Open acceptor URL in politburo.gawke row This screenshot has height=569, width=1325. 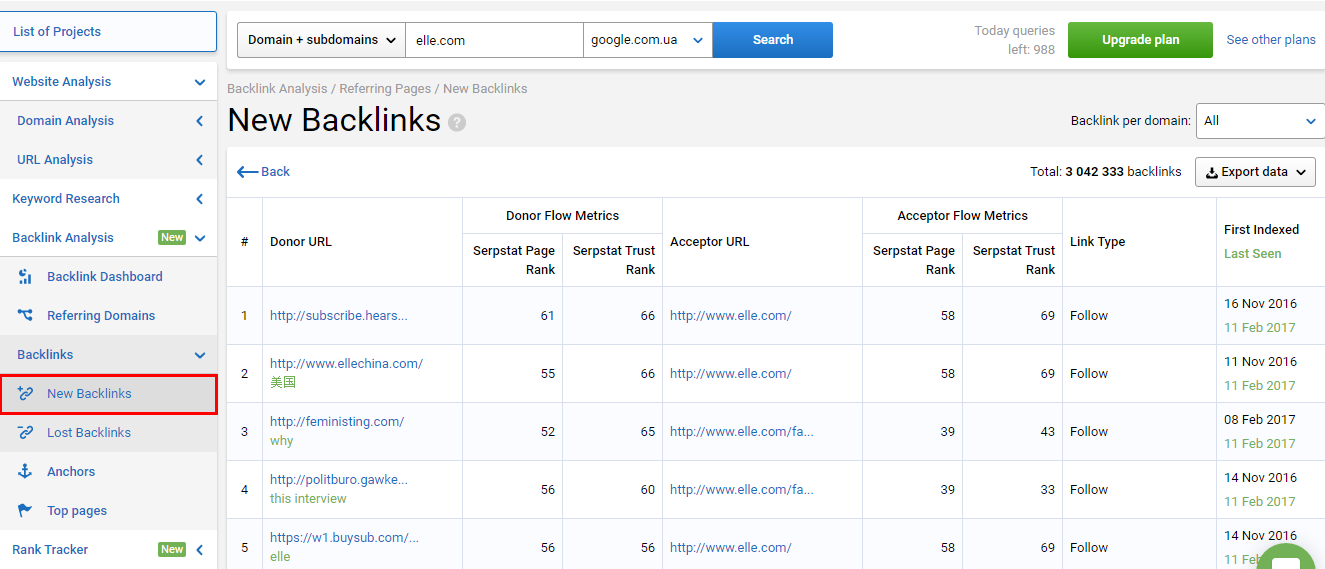742,490
